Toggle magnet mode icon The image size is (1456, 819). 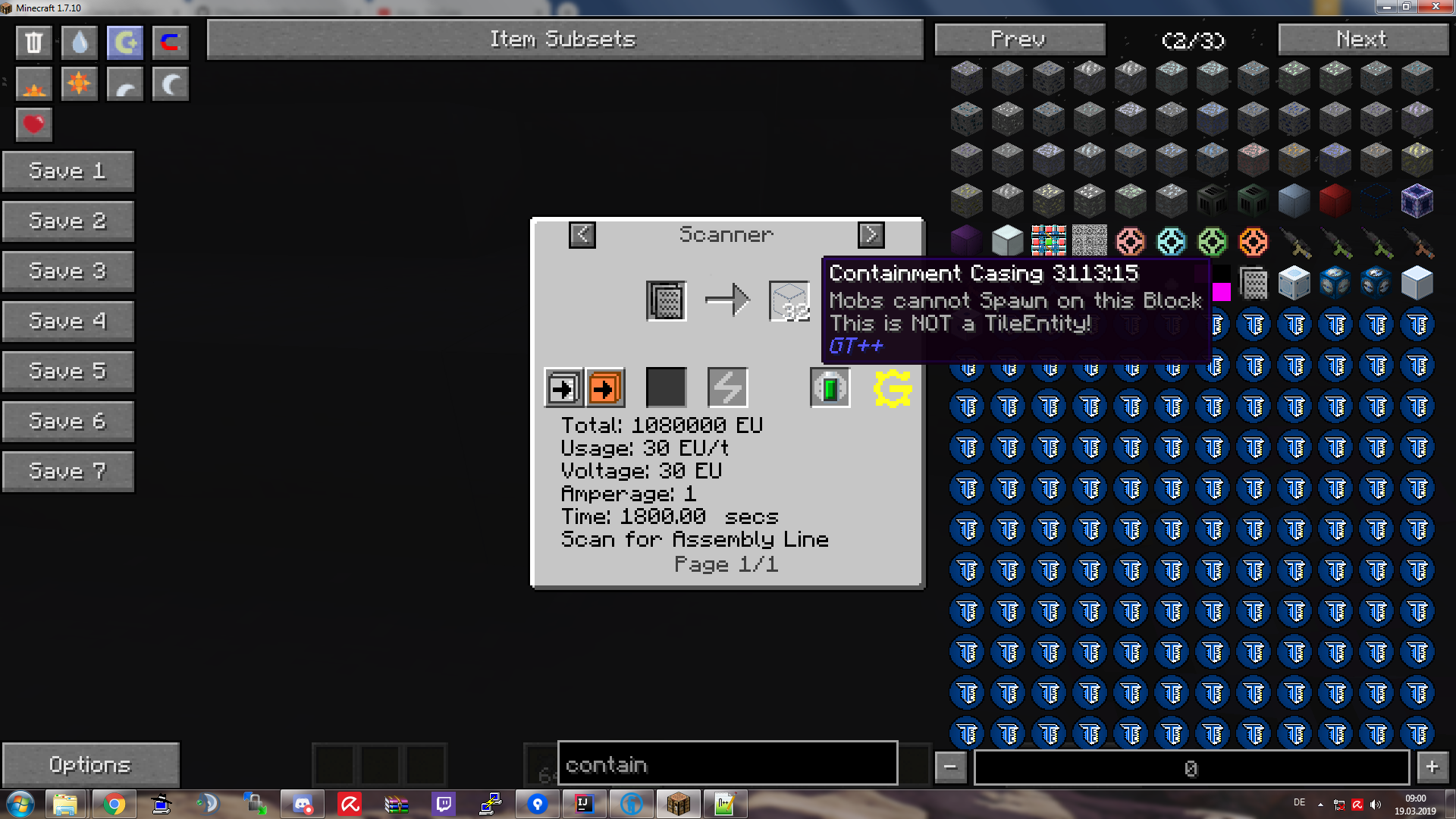[x=170, y=42]
